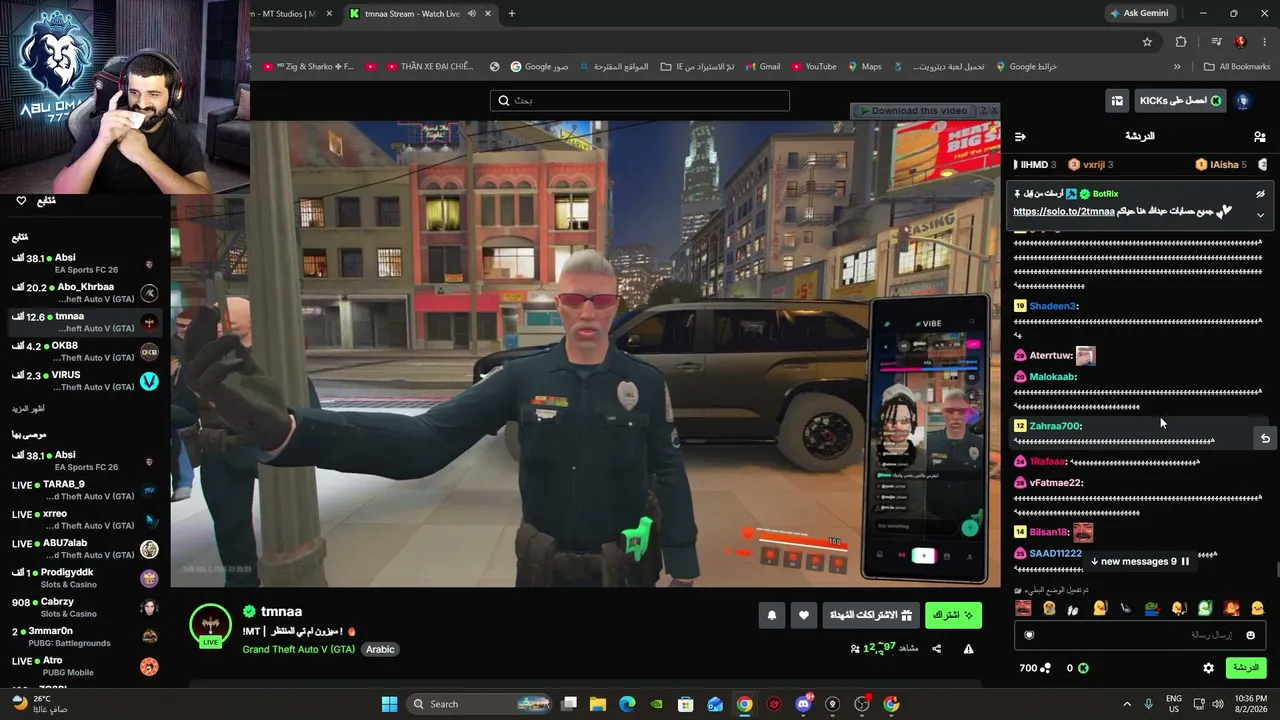This screenshot has width=1280, height=720.
Task: Close the Download this video bar
Action: click(x=993, y=110)
